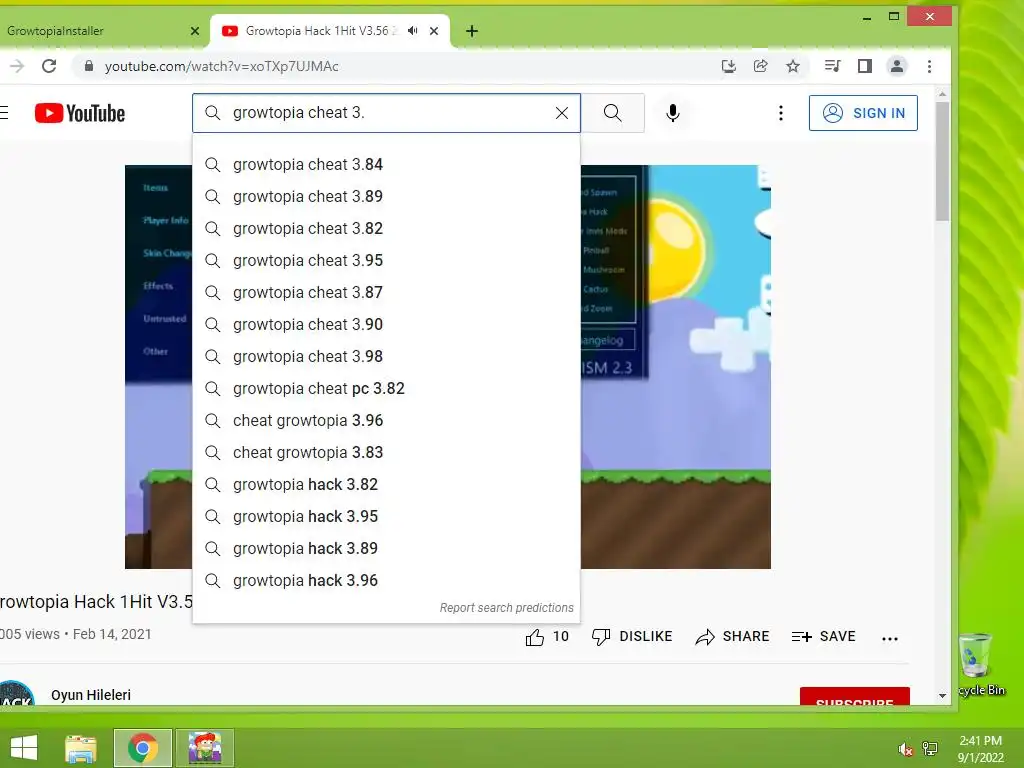Pick suggestion growtopia cheat 3.98

386,357
